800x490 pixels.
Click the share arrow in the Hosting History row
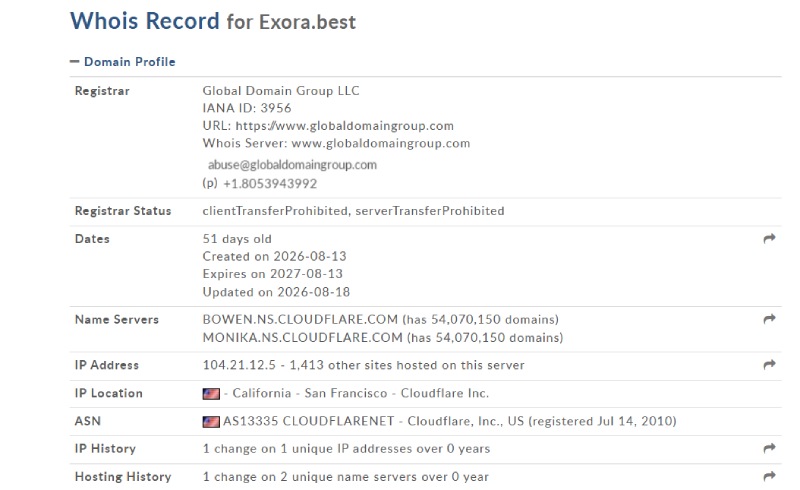(769, 476)
